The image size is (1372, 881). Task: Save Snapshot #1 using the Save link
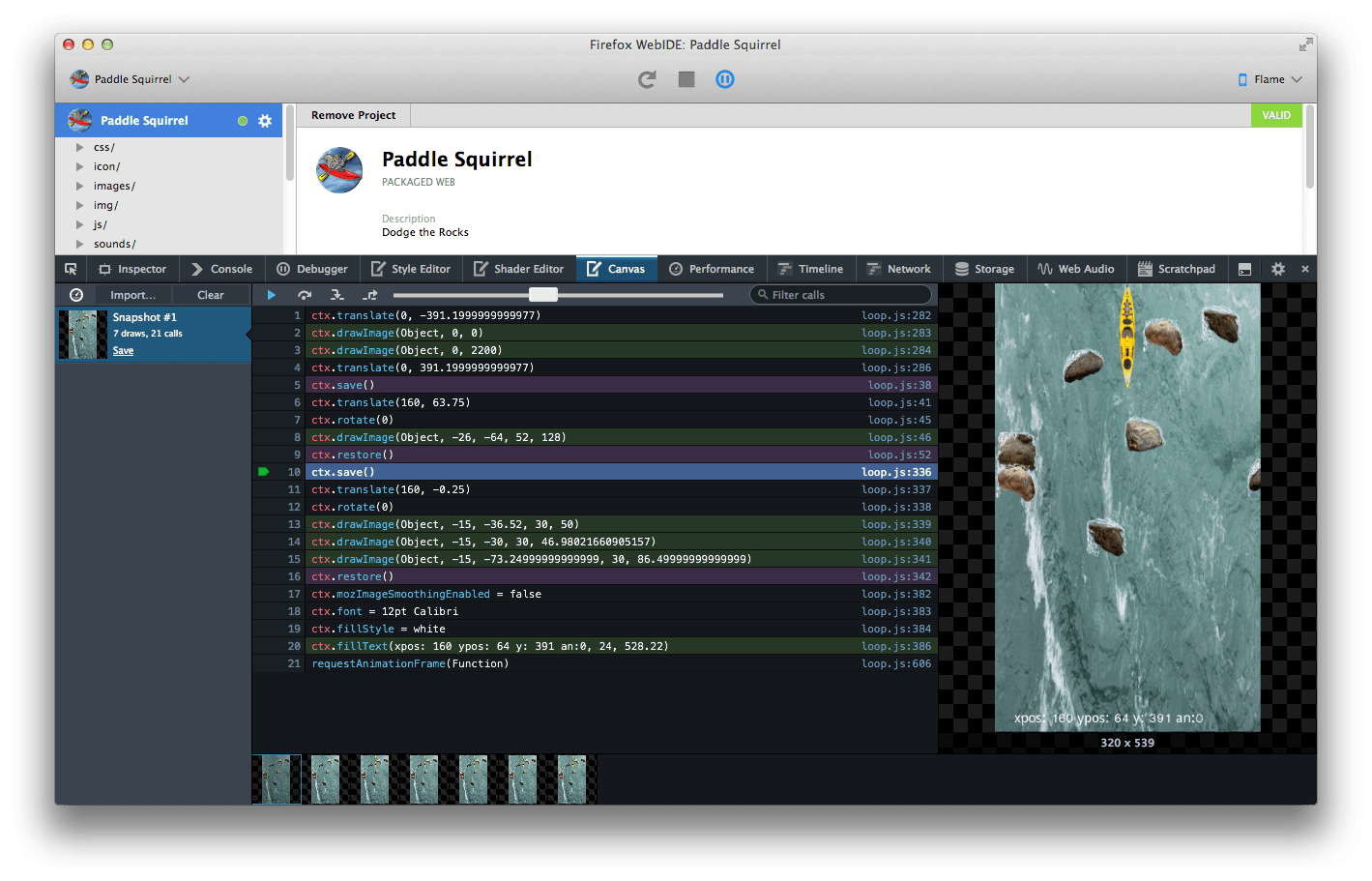pos(123,349)
